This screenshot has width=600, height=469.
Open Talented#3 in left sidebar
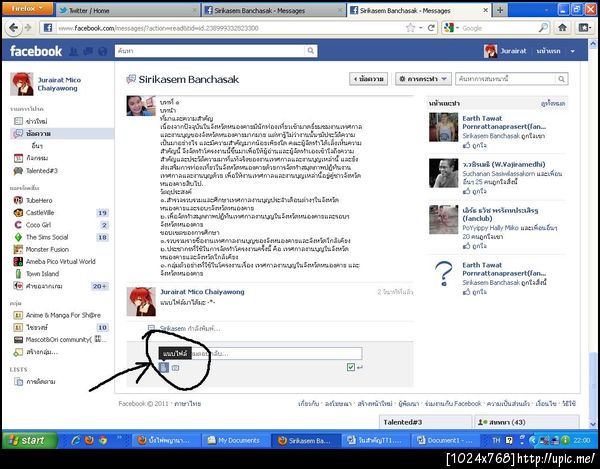(x=41, y=171)
